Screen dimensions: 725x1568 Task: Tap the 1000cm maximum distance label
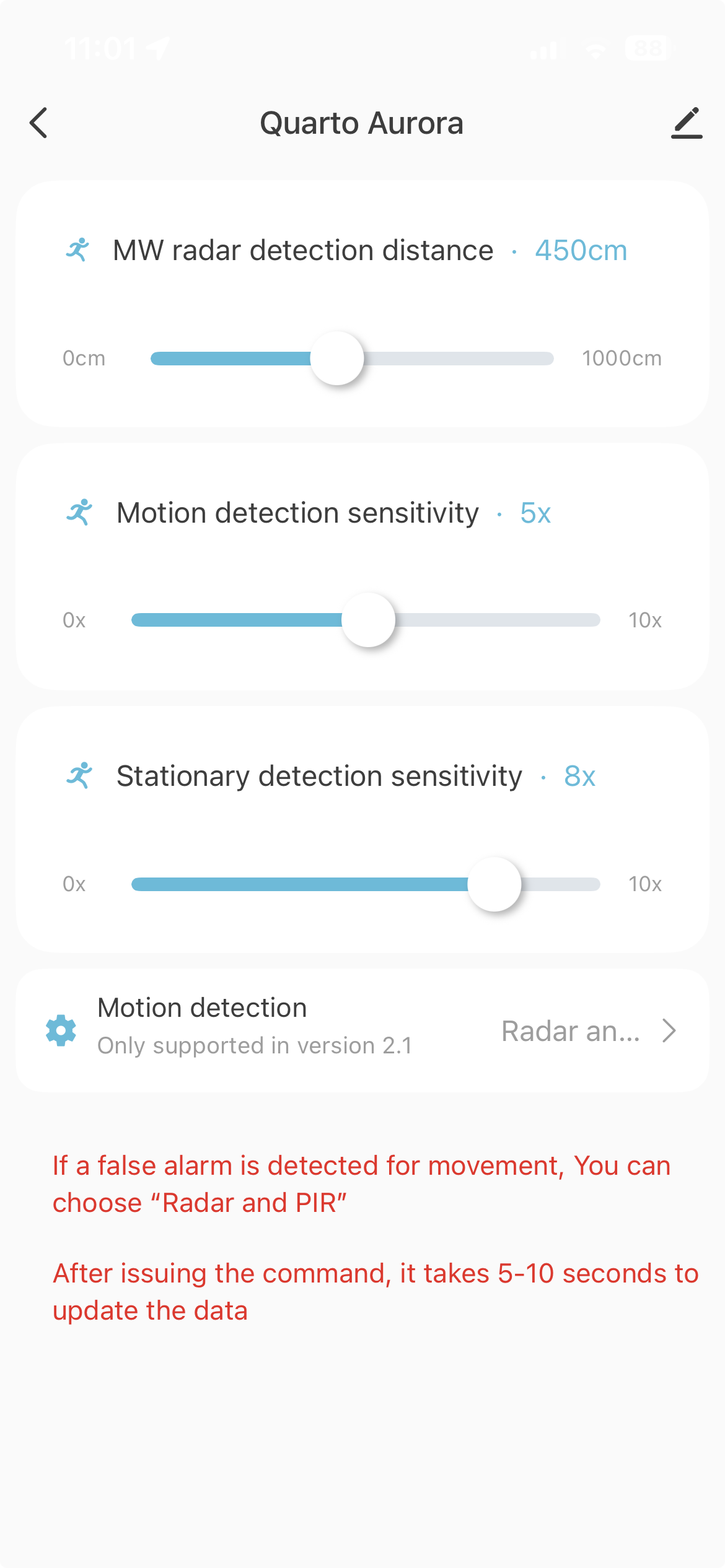pyautogui.click(x=622, y=359)
